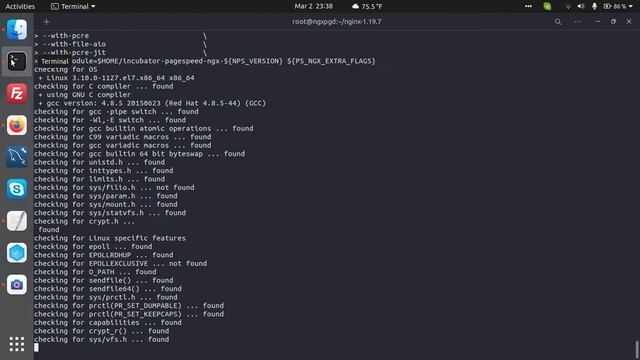
Task: Click line 'checking for crypt_r() ... found'
Action: [101, 331]
